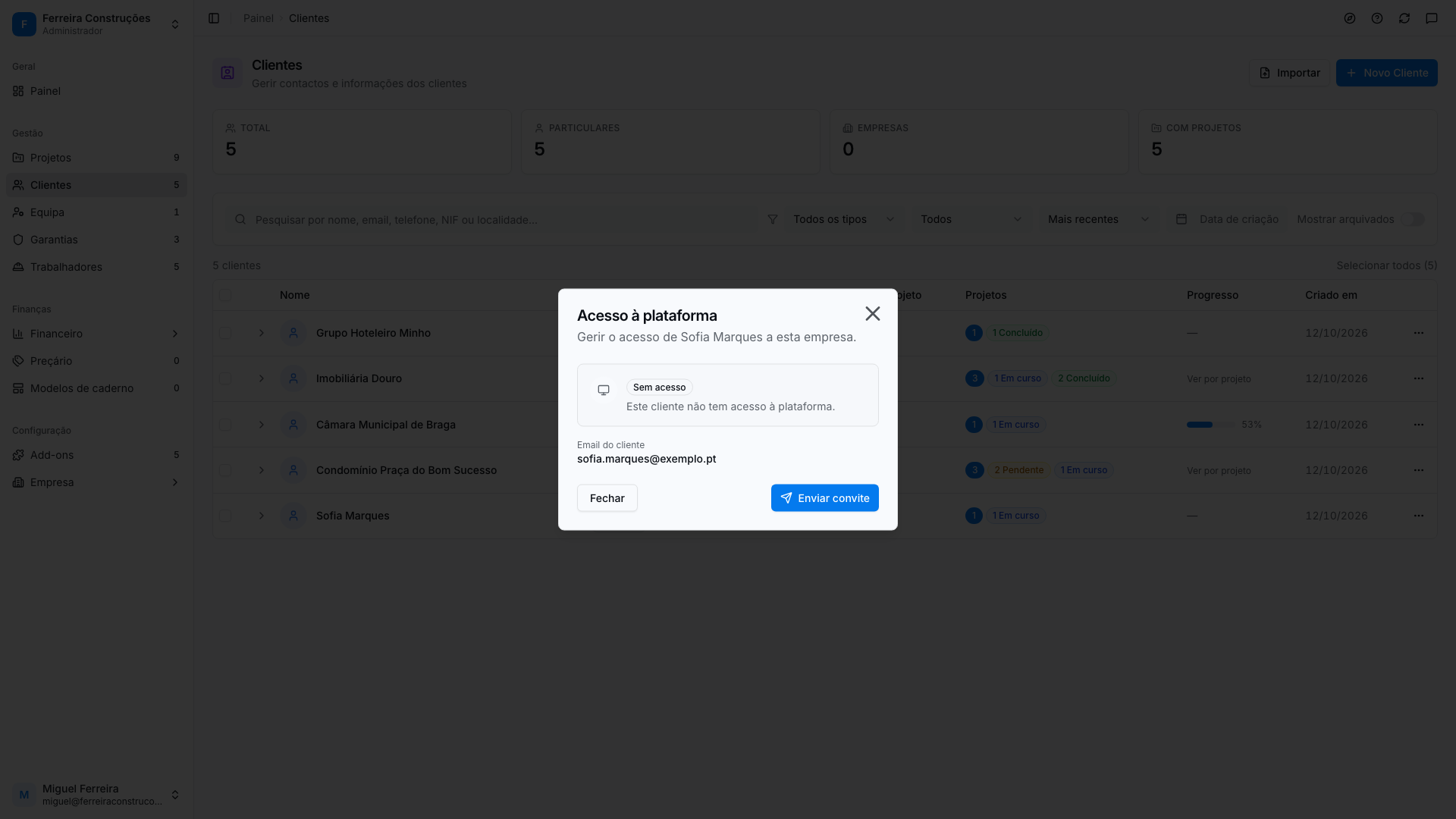Click the Câmara Municipal de Braga progress bar
The image size is (1456, 819).
click(x=1210, y=425)
